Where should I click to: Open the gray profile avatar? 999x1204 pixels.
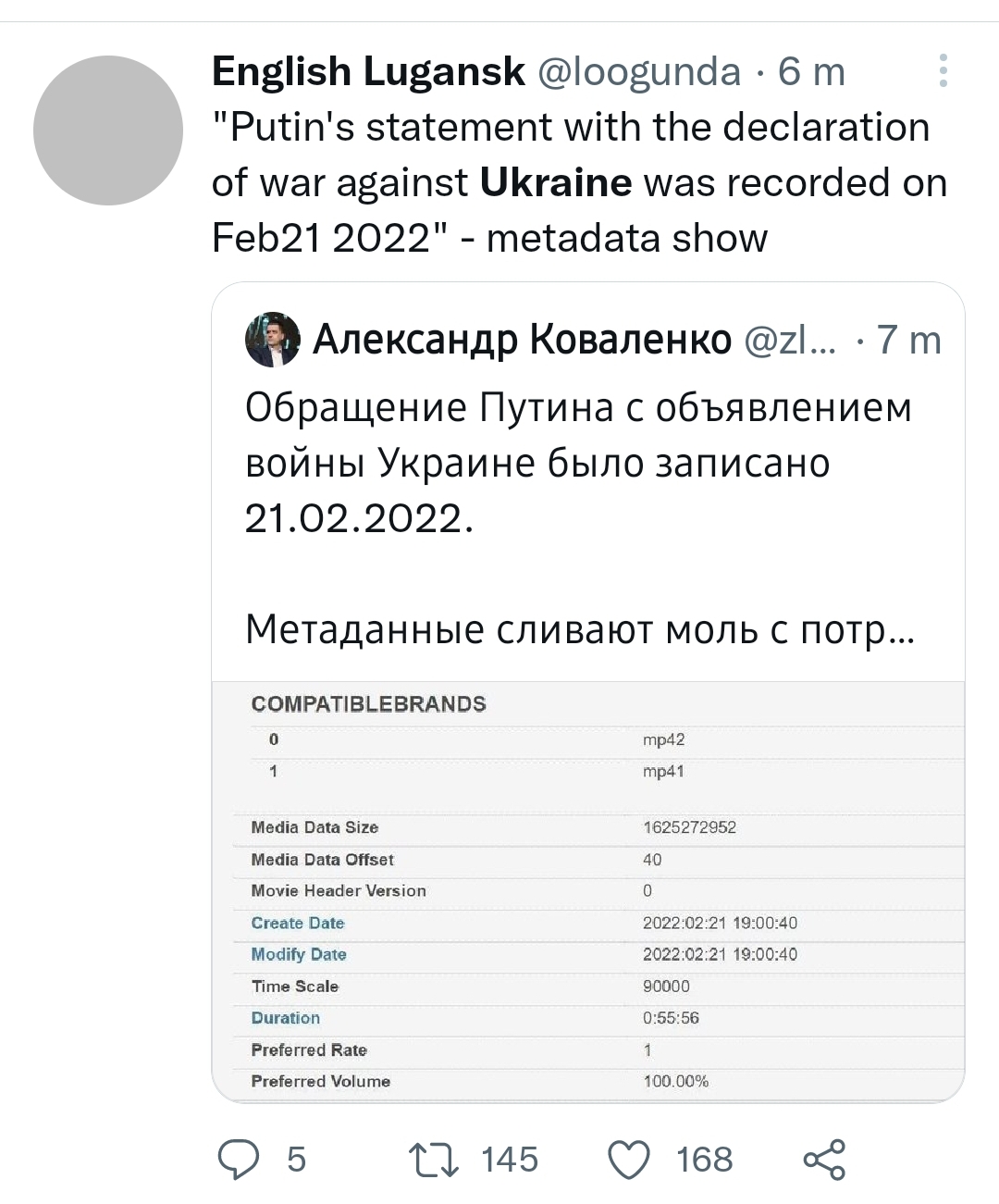[x=108, y=130]
